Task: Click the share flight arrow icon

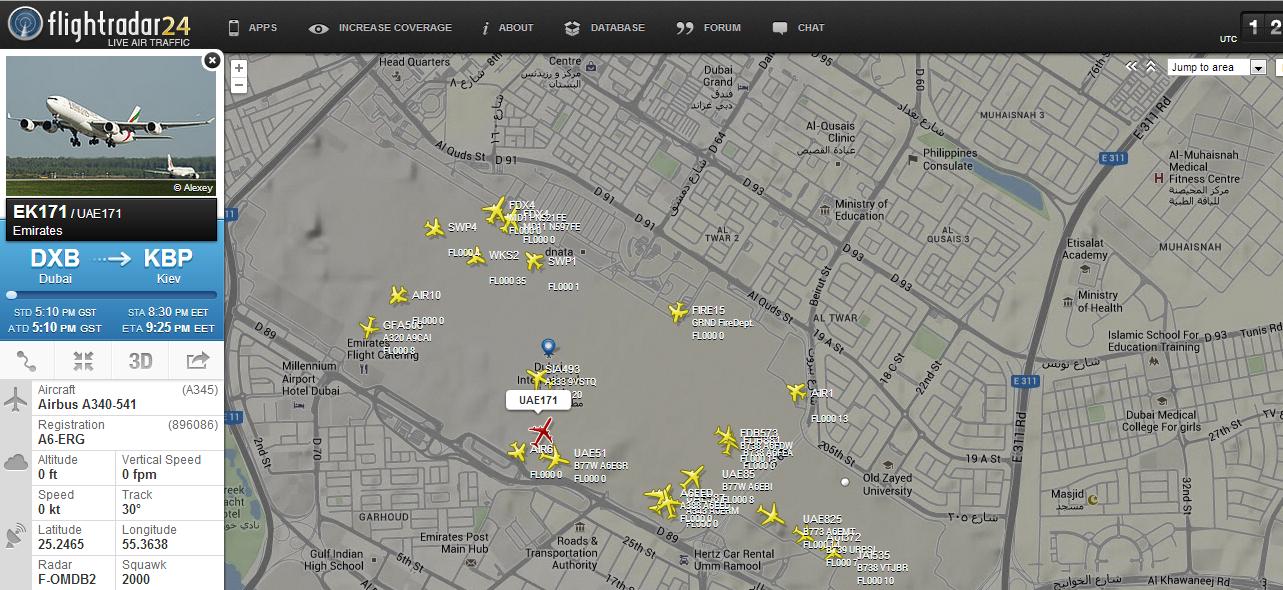Action: pyautogui.click(x=197, y=362)
